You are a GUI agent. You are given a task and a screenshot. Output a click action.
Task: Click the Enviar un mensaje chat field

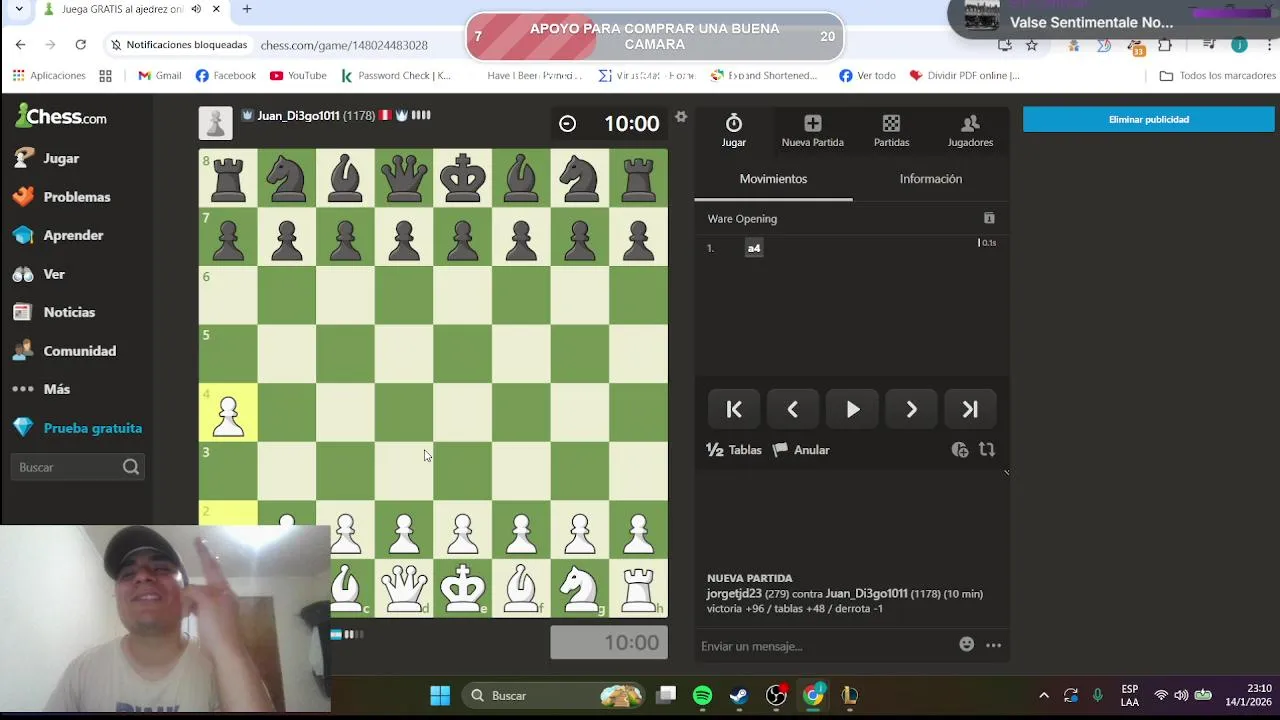tap(825, 646)
